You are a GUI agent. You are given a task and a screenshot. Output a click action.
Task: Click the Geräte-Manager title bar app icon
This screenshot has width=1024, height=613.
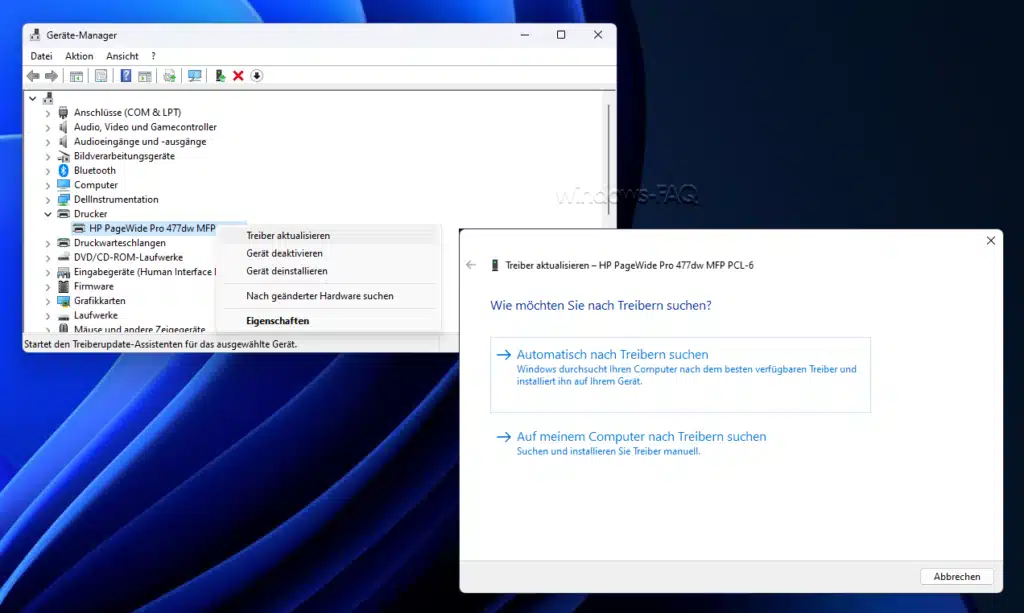pyautogui.click(x=35, y=35)
